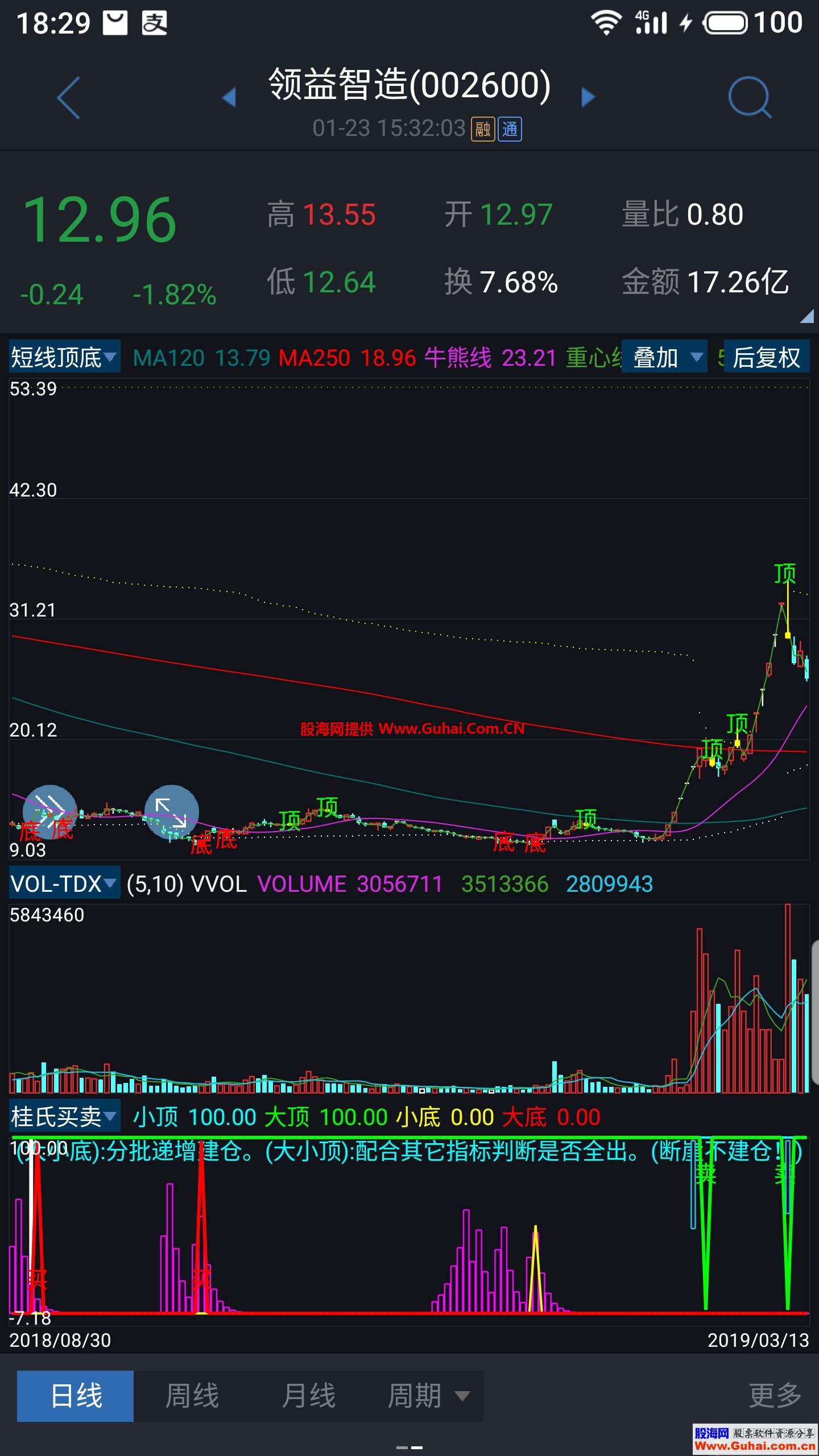Tap the double-arrow chart scroll button
This screenshot has width=819, height=1456.
tap(49, 812)
